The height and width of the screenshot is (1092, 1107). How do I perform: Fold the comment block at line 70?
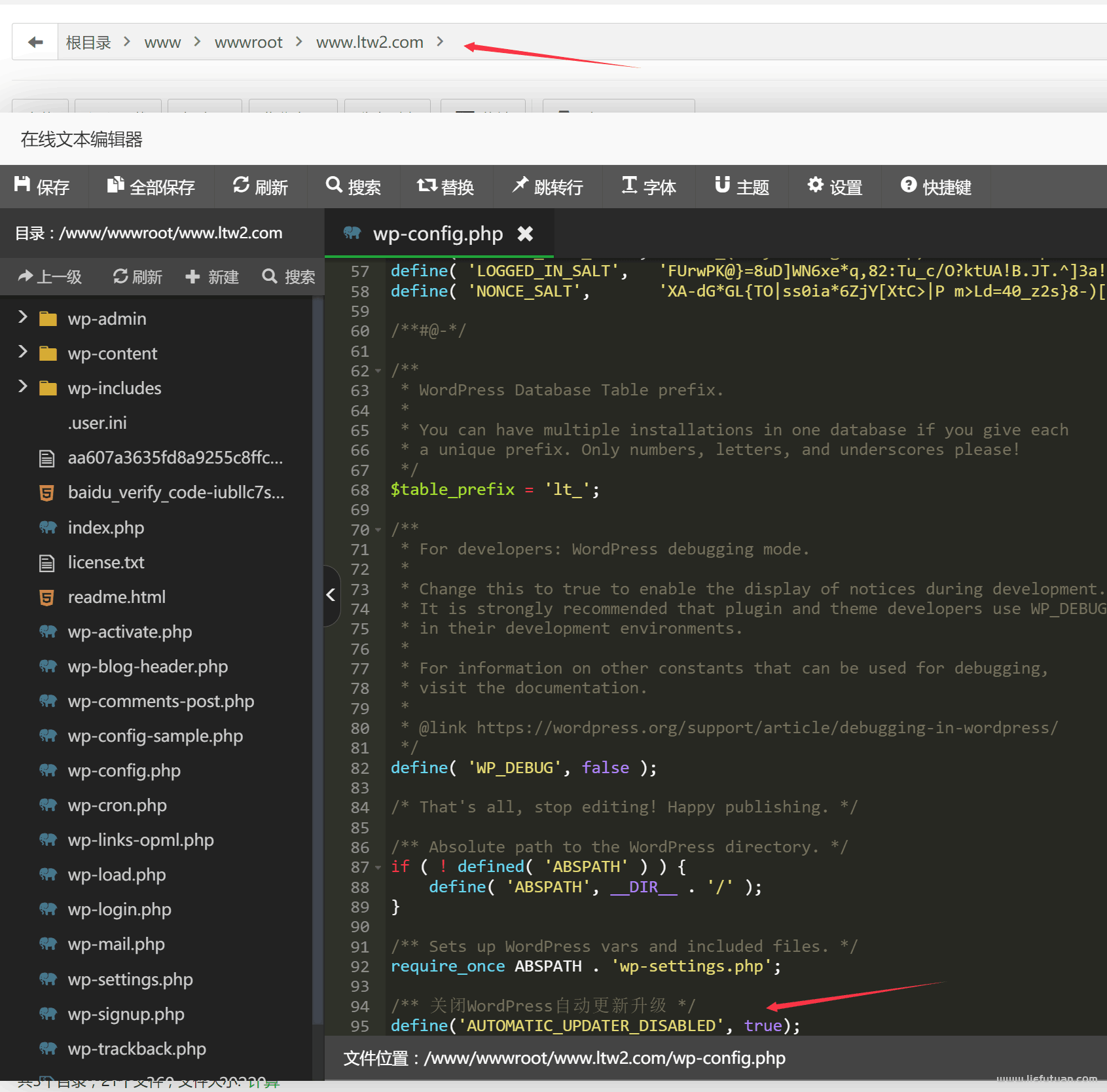[378, 530]
